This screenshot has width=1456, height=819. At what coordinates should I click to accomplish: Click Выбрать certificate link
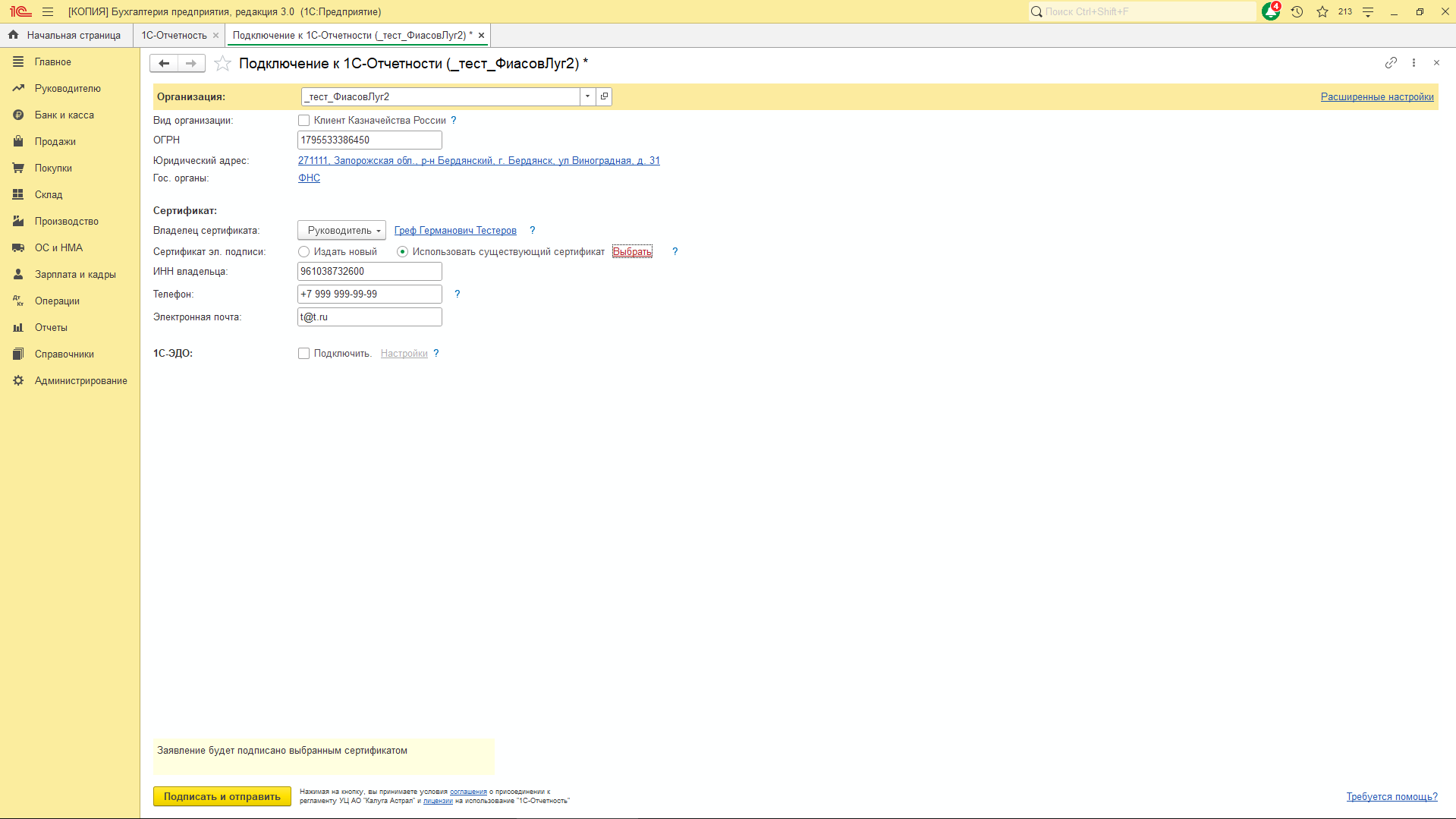click(632, 251)
